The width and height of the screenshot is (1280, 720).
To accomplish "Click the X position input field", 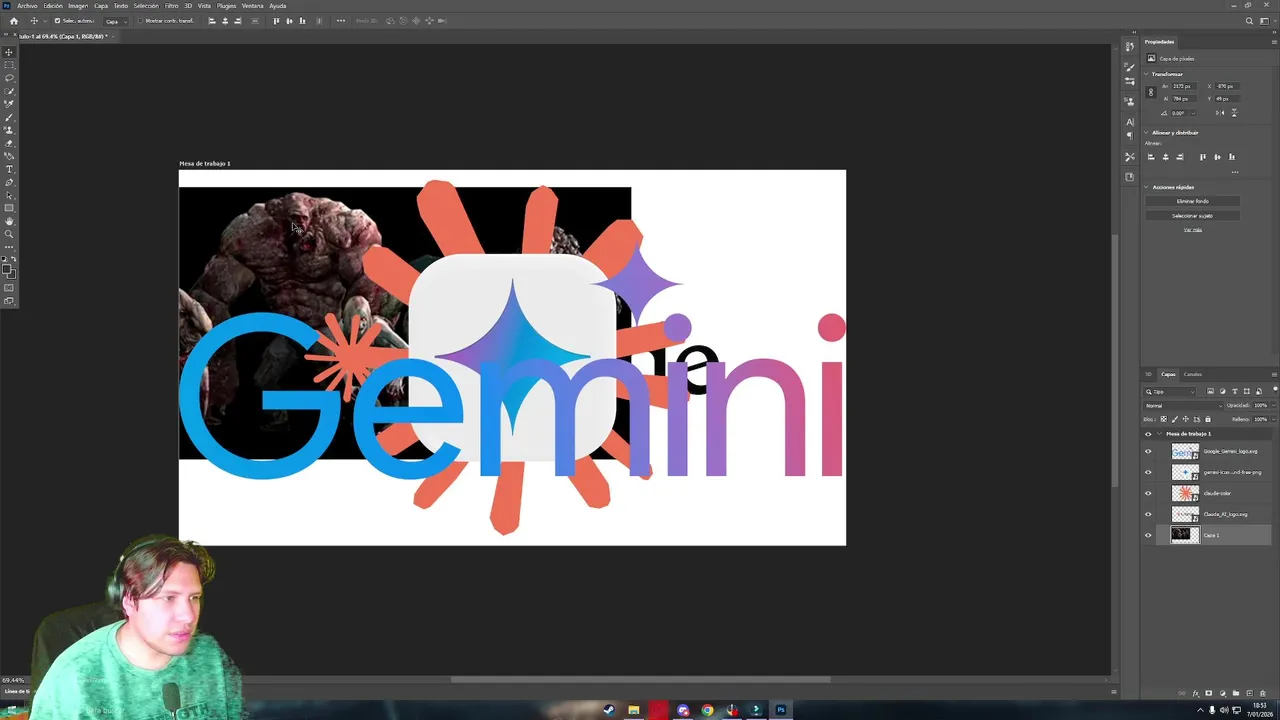I will click(1227, 86).
